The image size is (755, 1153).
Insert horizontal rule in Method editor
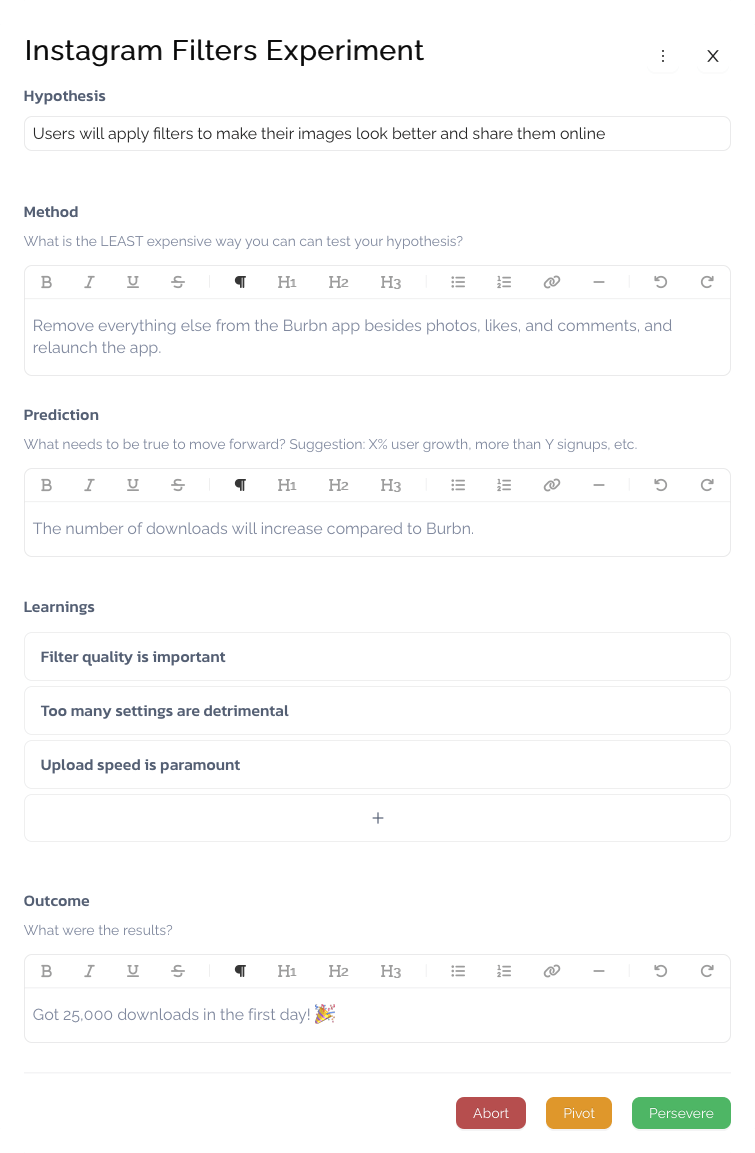coord(599,282)
